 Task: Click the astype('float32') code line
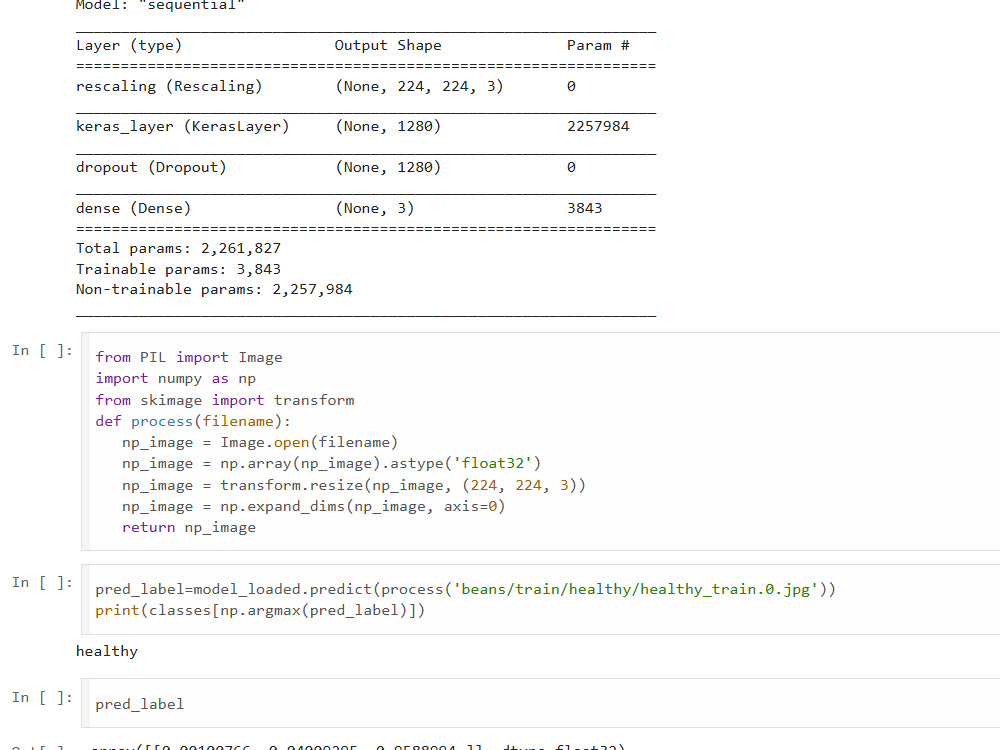[x=332, y=464]
